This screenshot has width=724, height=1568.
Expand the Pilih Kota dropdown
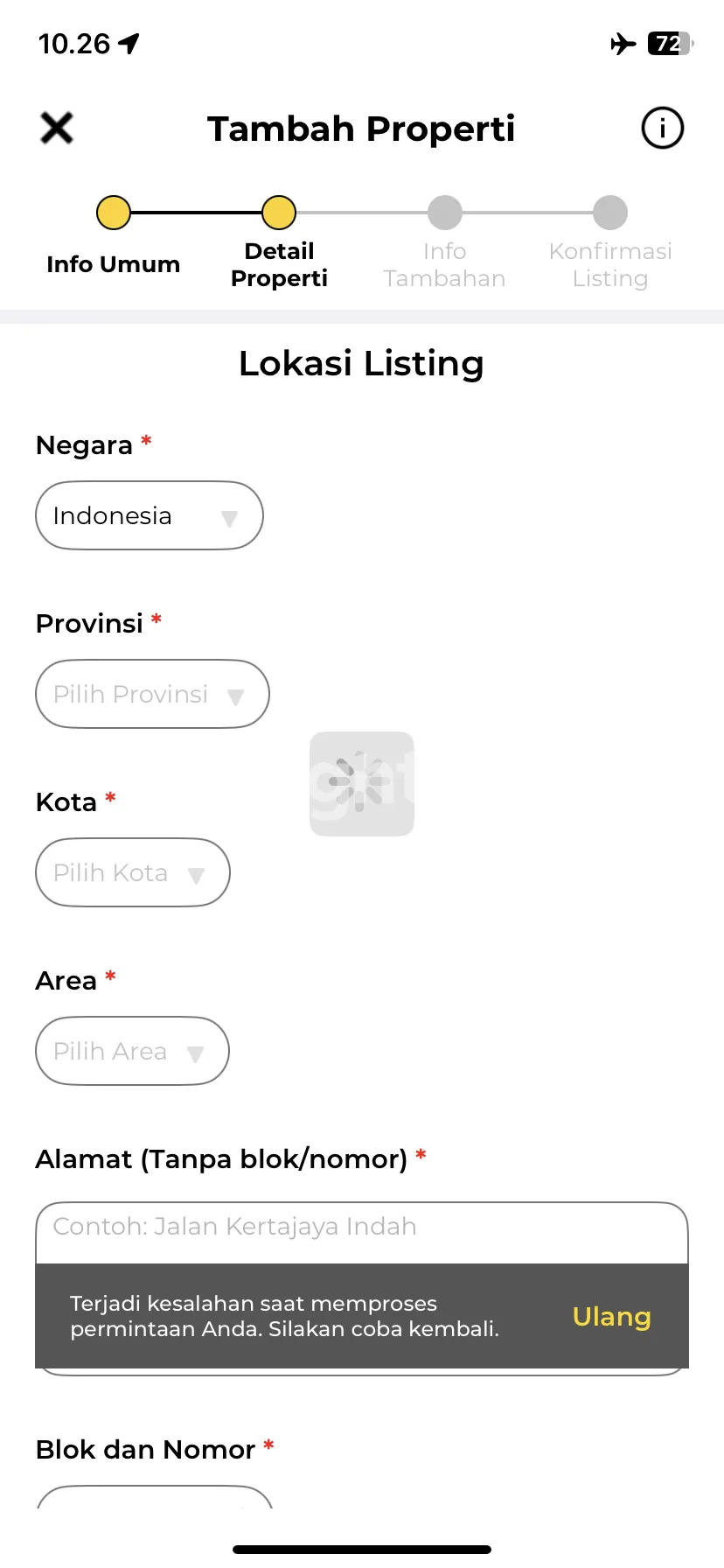point(133,872)
